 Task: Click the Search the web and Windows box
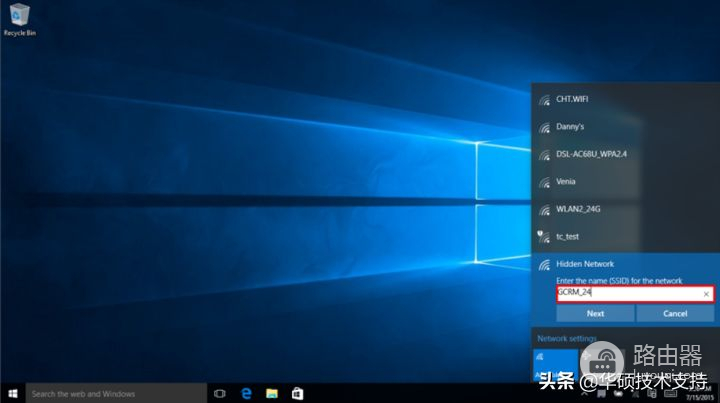[x=115, y=393]
